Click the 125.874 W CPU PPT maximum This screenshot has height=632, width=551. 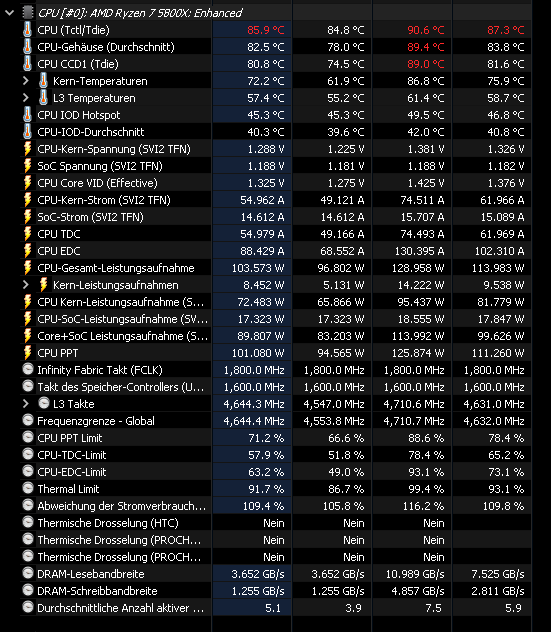pyautogui.click(x=418, y=353)
